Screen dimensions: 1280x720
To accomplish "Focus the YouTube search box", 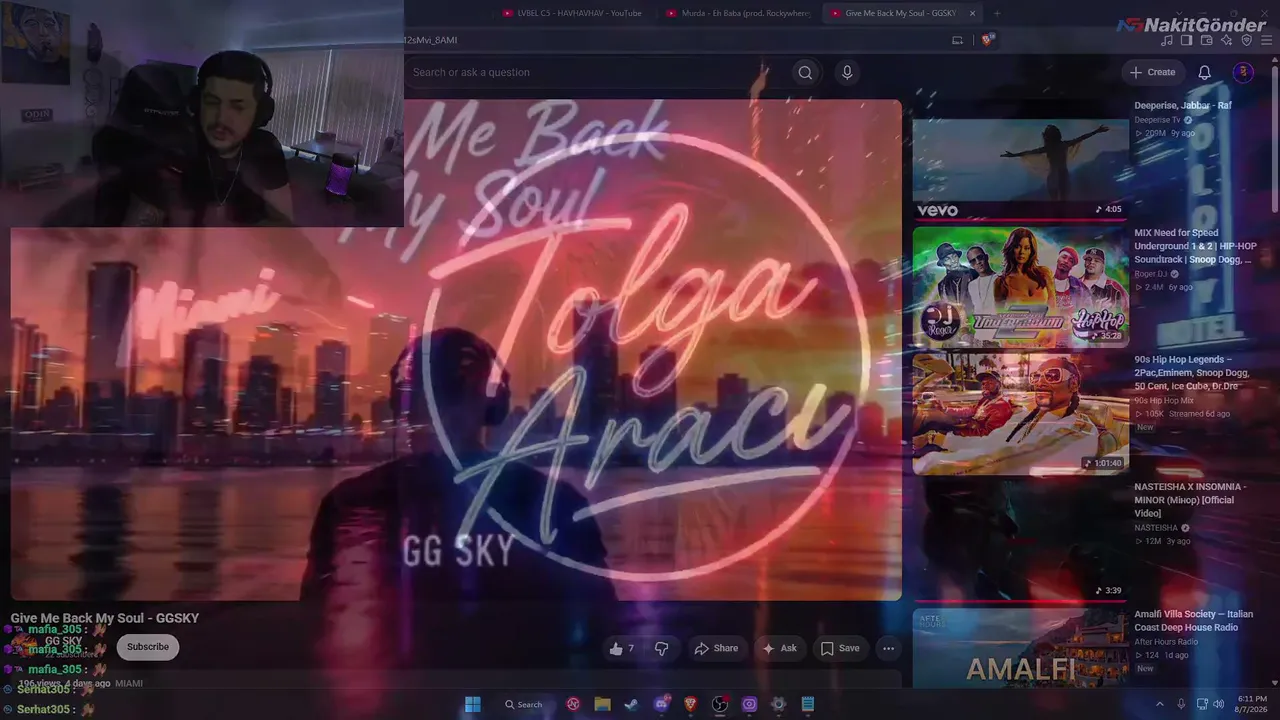I will tap(596, 72).
